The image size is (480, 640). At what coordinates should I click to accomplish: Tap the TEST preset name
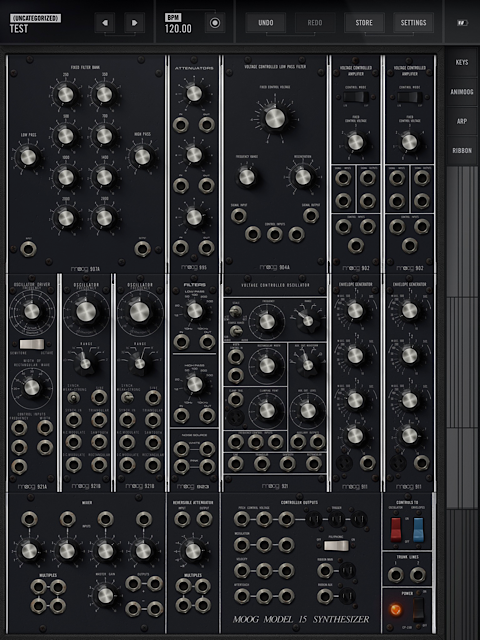coord(19,29)
